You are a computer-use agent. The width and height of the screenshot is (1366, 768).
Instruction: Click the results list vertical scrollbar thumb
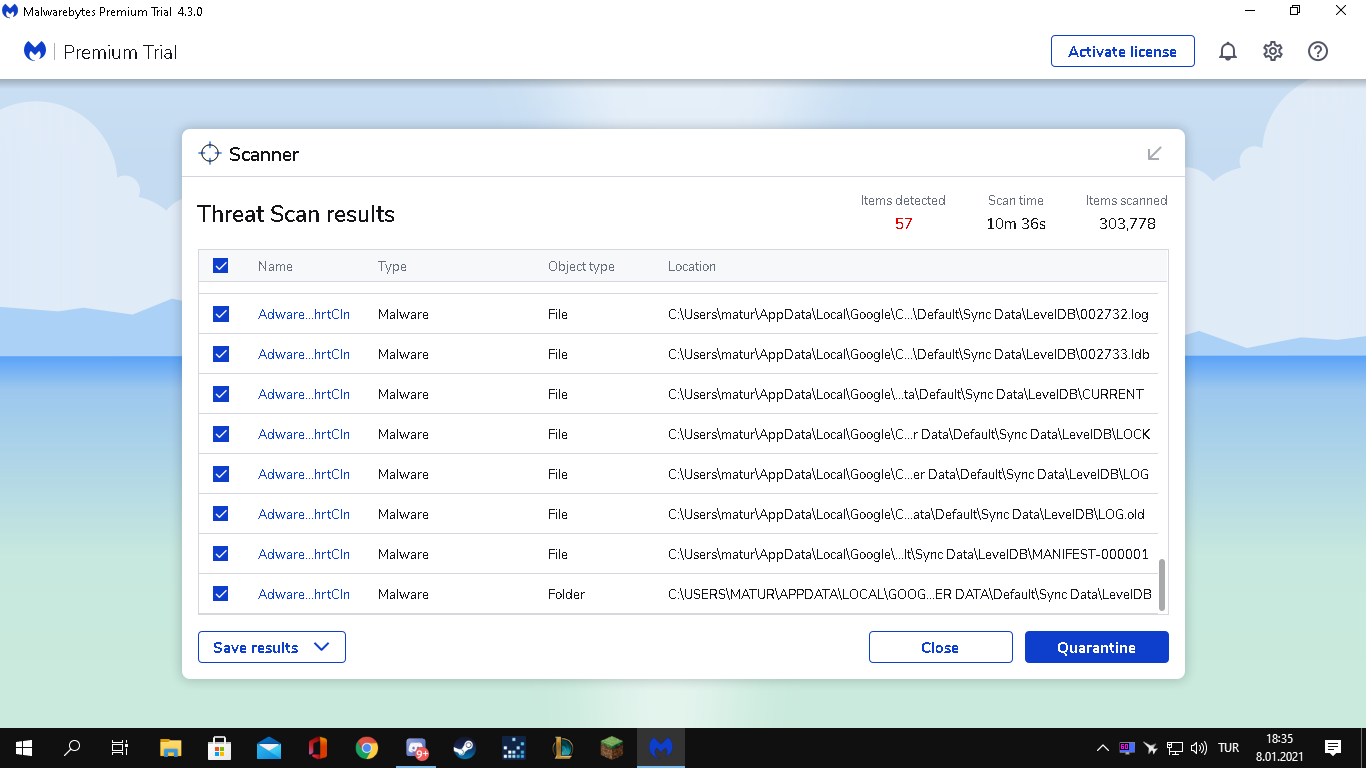1161,585
